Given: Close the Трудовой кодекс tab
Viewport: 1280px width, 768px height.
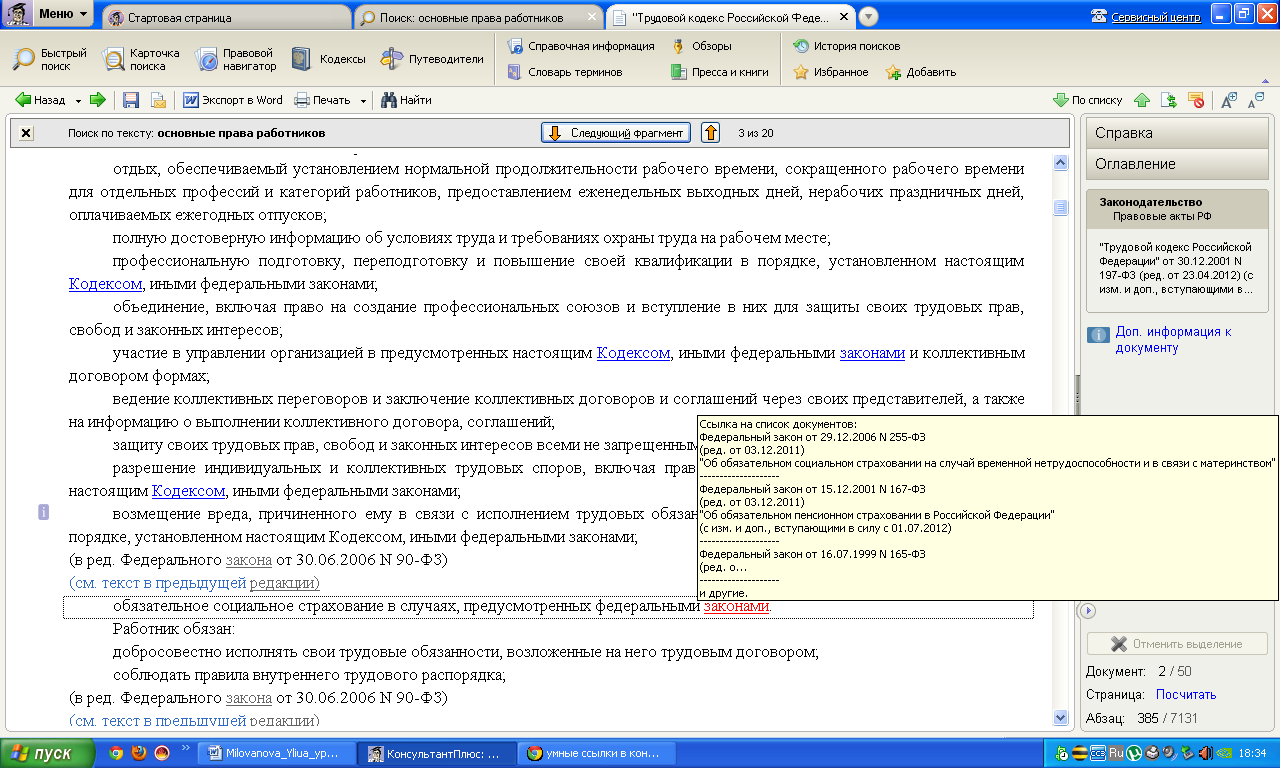Looking at the screenshot, I should (x=845, y=18).
